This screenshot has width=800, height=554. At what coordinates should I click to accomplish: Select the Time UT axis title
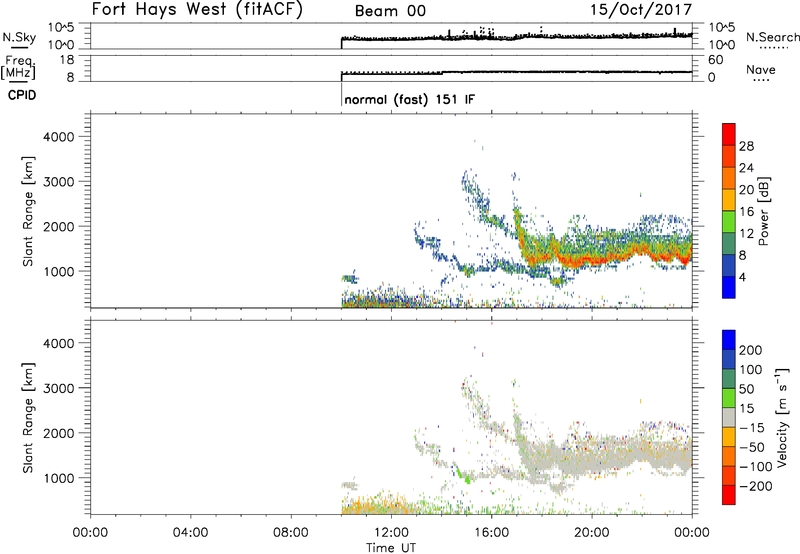click(391, 548)
